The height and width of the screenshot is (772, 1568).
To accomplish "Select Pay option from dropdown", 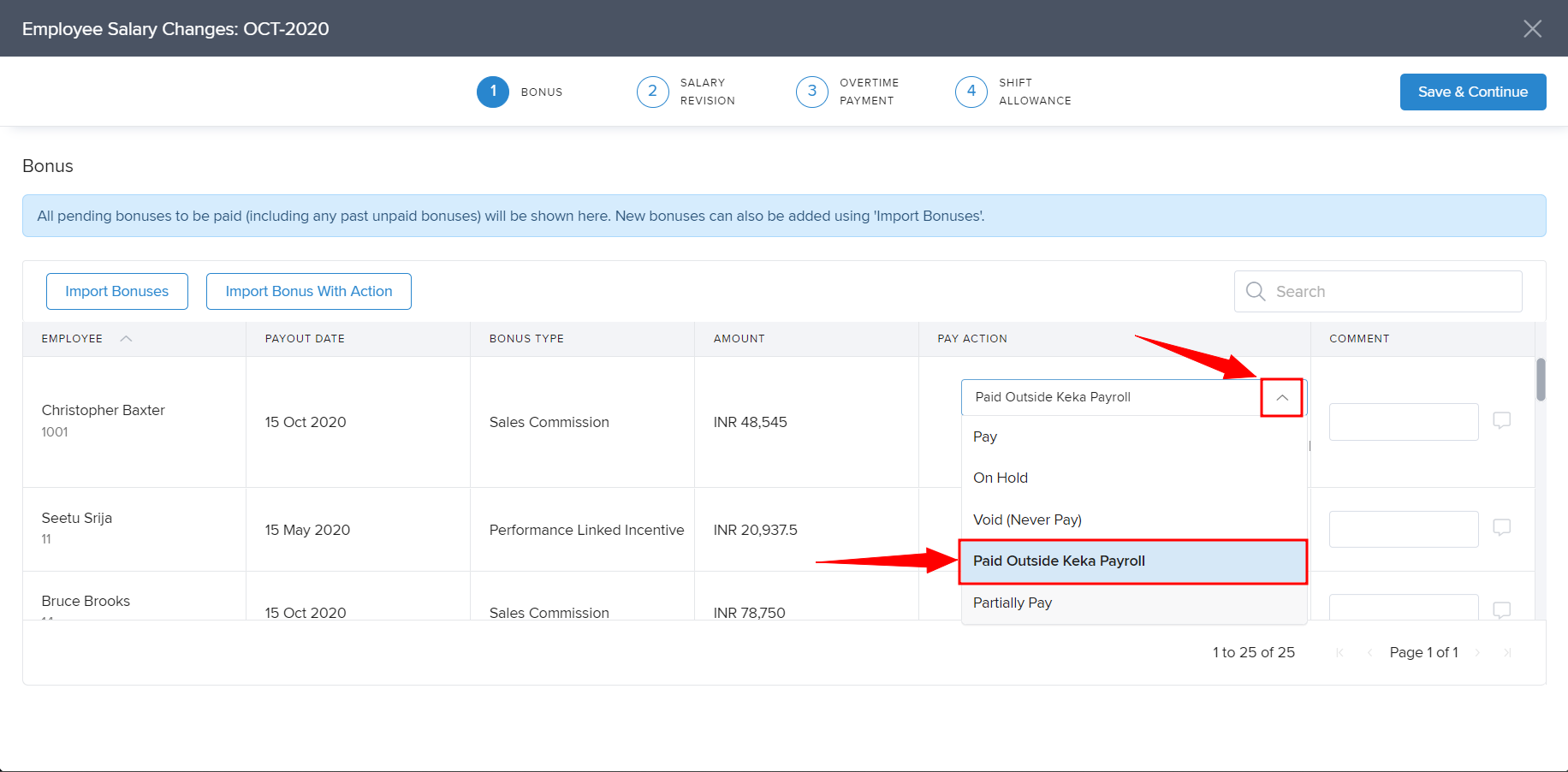I will [x=985, y=437].
